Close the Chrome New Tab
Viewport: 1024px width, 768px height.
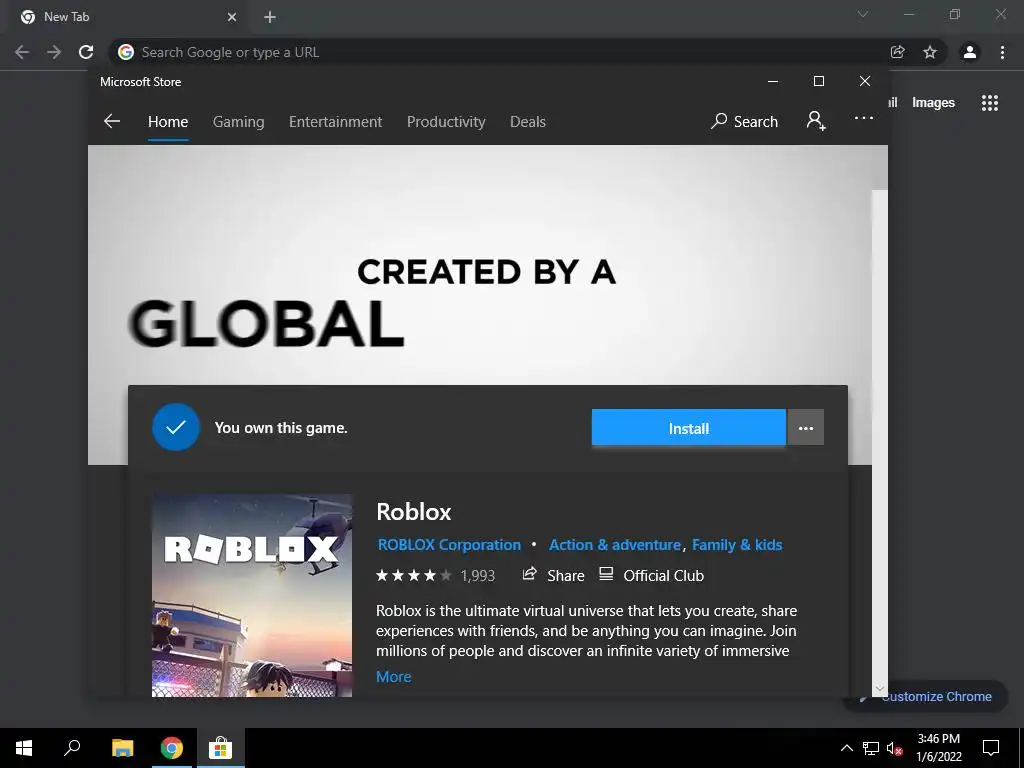tap(232, 17)
